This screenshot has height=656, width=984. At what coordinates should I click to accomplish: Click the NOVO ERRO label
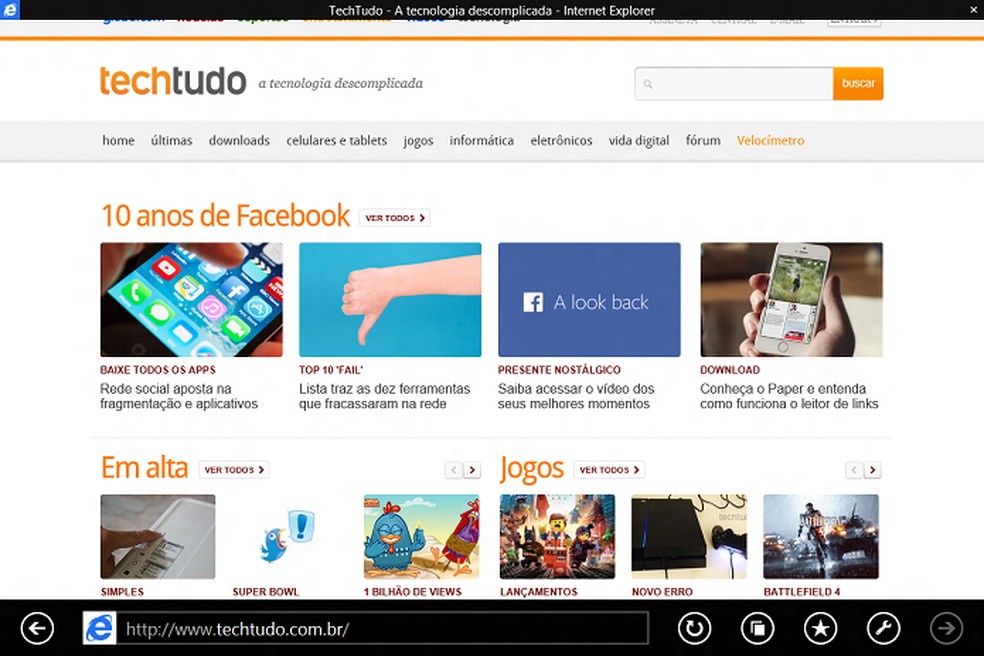(x=662, y=591)
